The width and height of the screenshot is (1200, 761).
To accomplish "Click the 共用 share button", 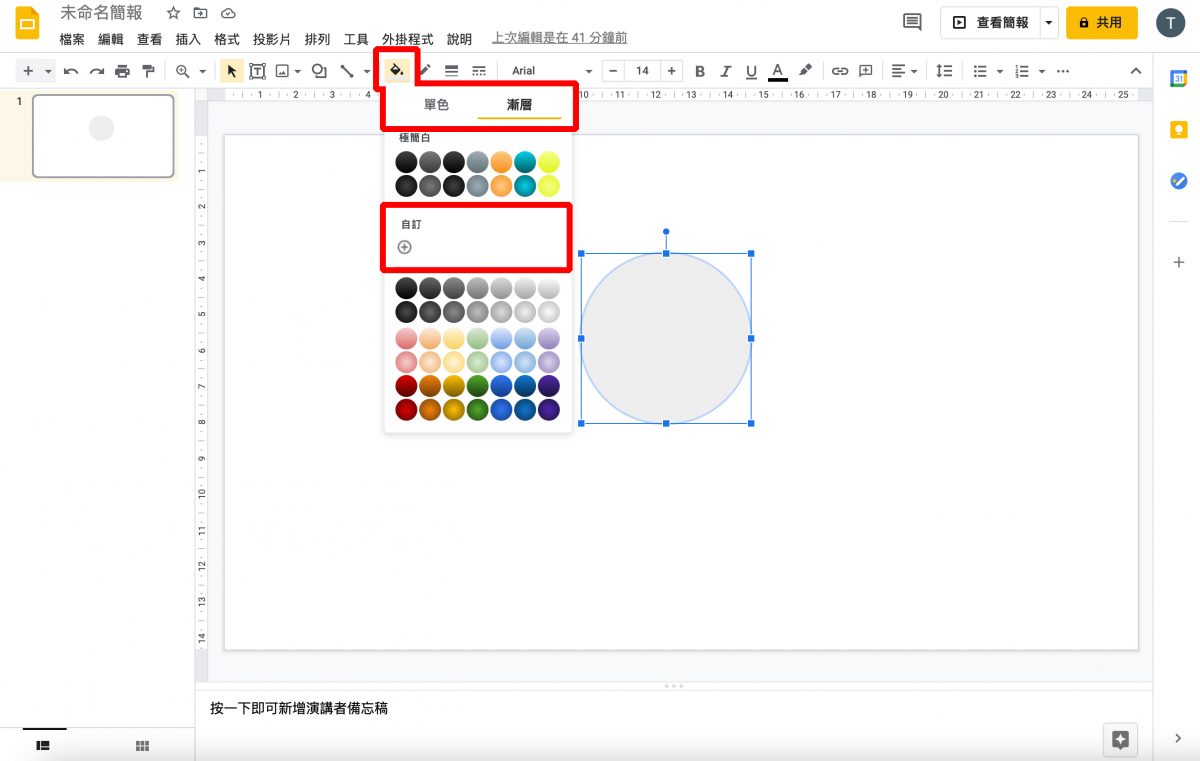I will [x=1101, y=22].
